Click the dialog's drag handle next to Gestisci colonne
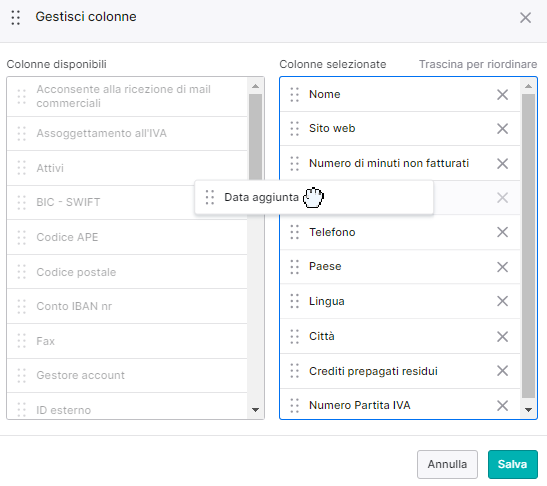 click(x=15, y=17)
